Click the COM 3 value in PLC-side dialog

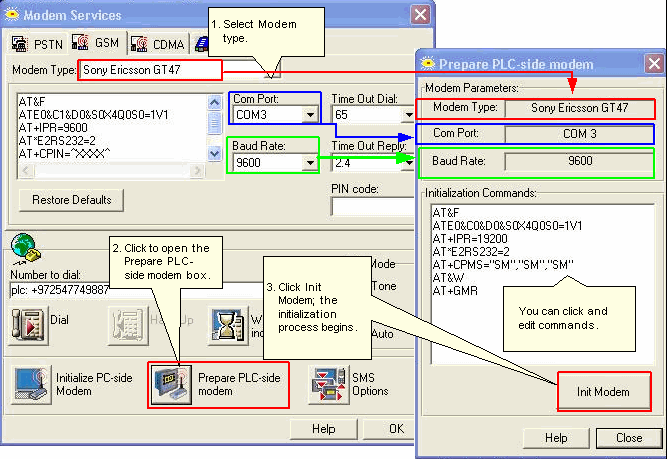[x=579, y=134]
